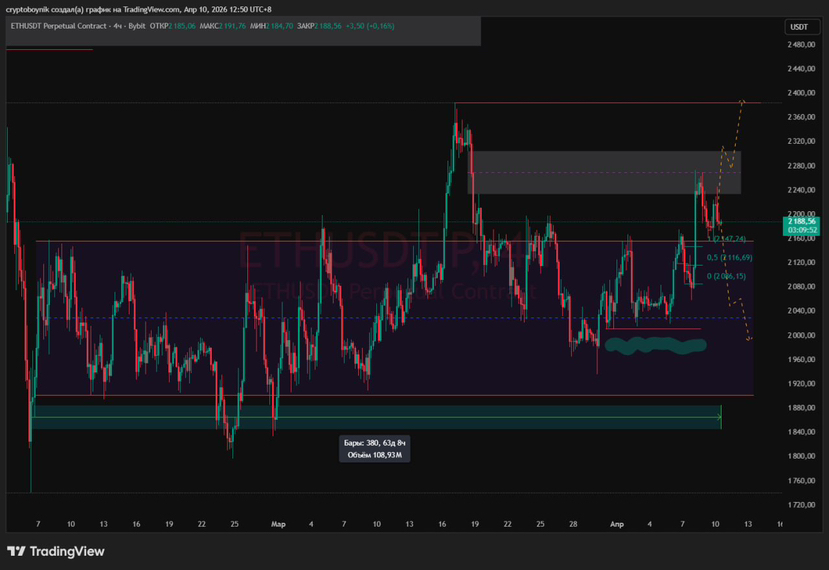Select the Fibonacci 0.5 level label
This screenshot has width=829, height=570.
coord(731,258)
